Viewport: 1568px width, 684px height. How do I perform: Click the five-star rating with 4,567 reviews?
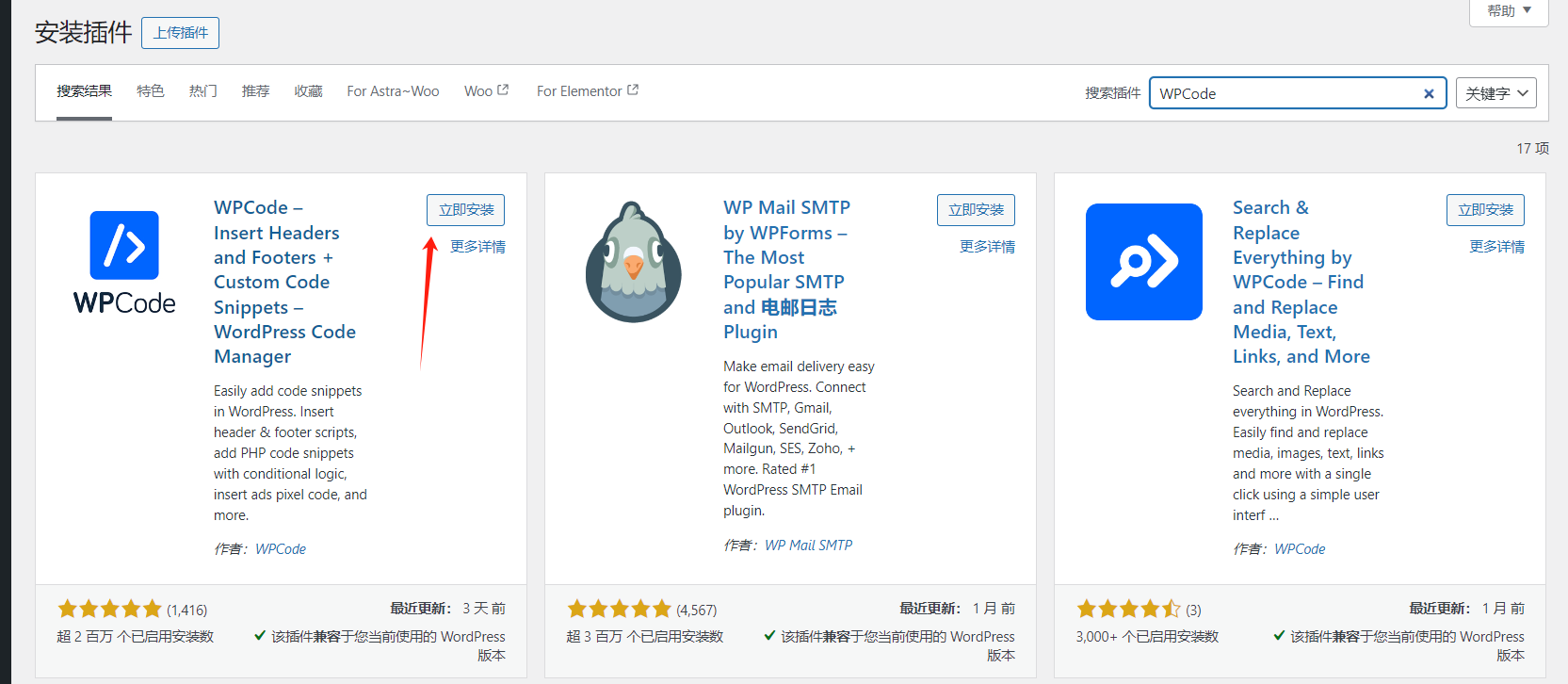[x=619, y=610]
